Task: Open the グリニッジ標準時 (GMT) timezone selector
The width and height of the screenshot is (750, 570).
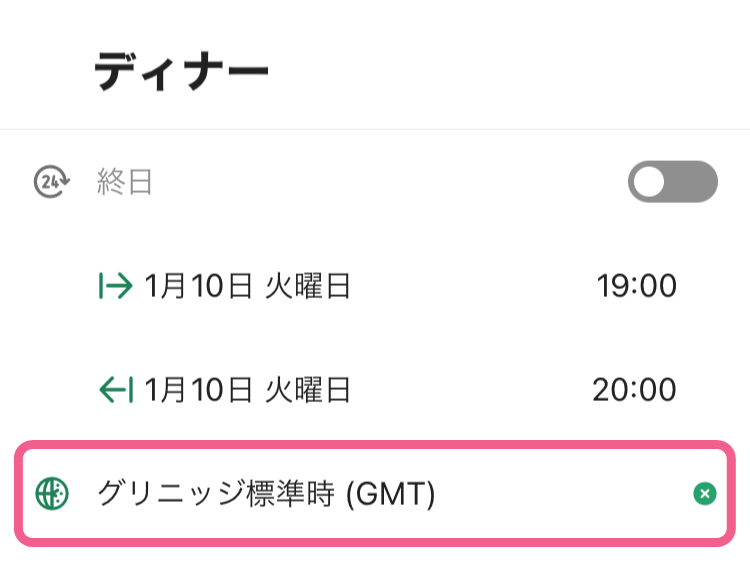Action: (x=375, y=493)
